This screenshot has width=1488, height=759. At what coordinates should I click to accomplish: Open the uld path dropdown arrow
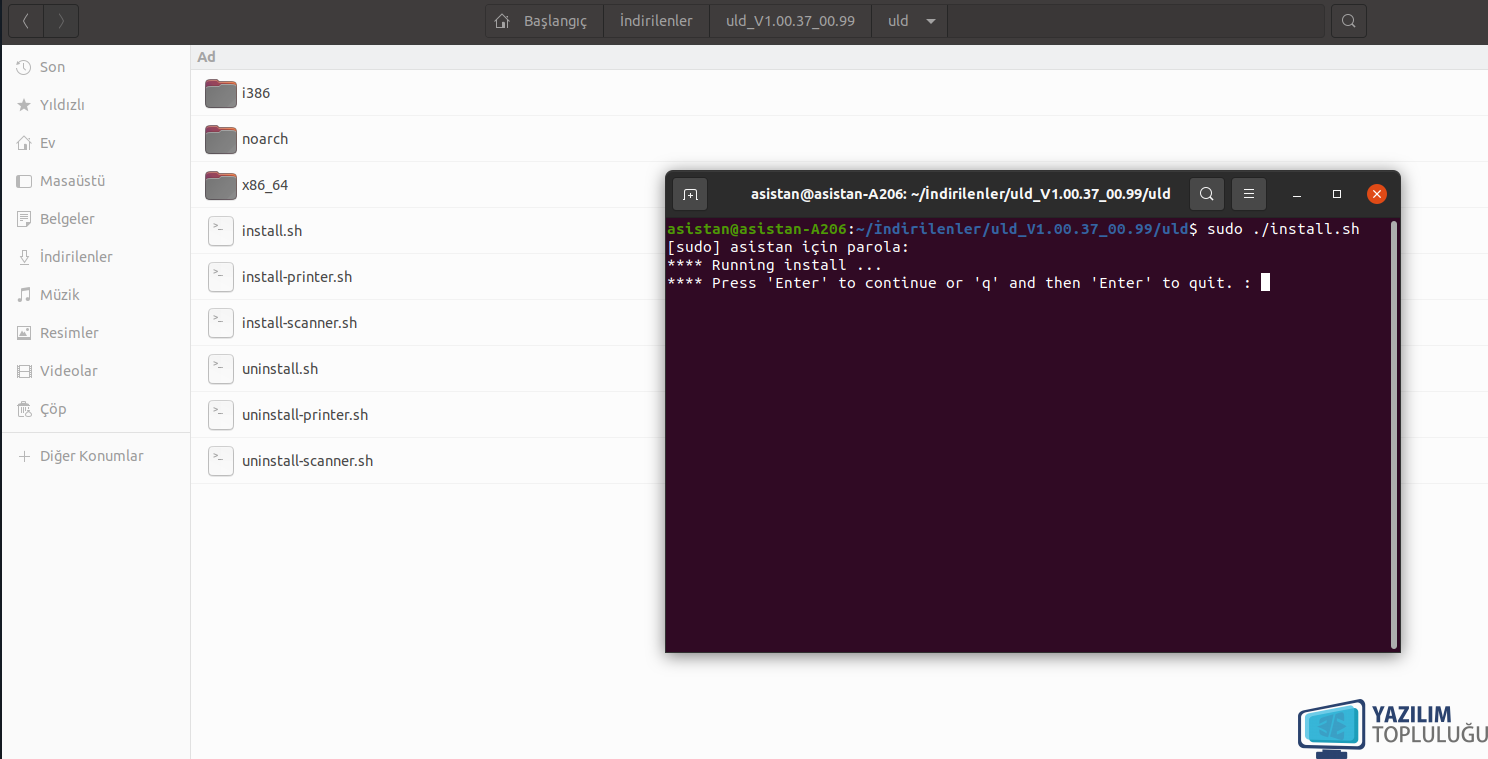pyautogui.click(x=931, y=21)
